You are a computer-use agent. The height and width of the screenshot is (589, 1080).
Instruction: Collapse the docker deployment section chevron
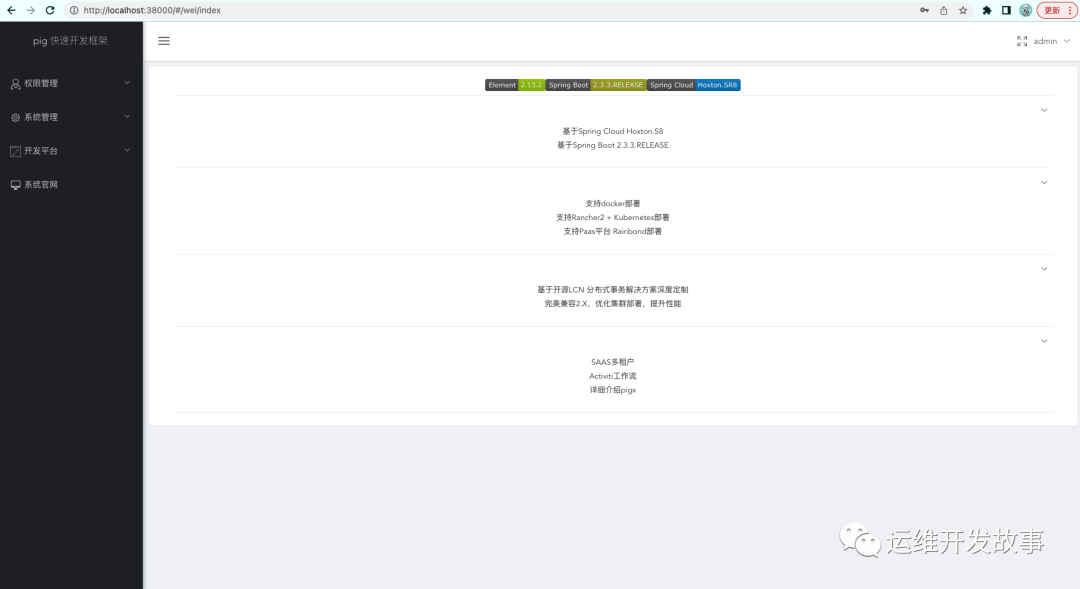point(1044,182)
